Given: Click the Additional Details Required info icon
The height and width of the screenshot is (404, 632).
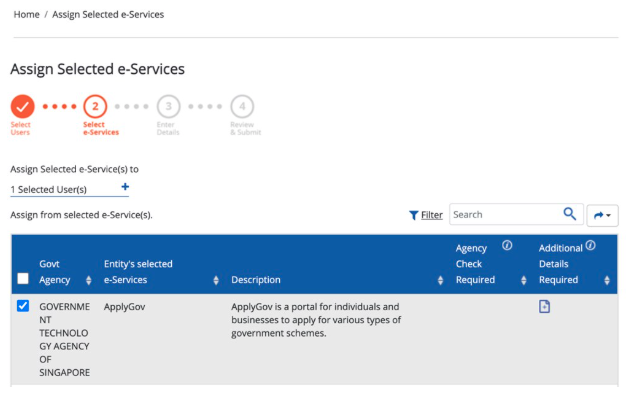Looking at the screenshot, I should pos(590,245).
